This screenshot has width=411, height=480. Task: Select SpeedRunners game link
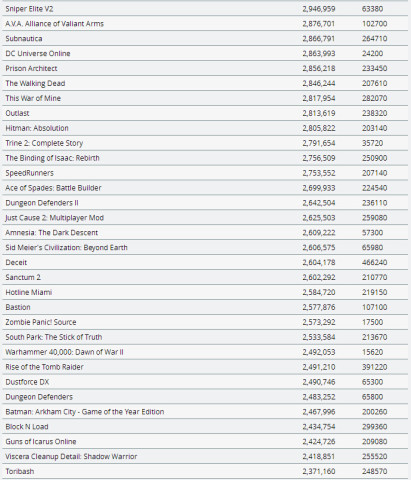point(29,173)
